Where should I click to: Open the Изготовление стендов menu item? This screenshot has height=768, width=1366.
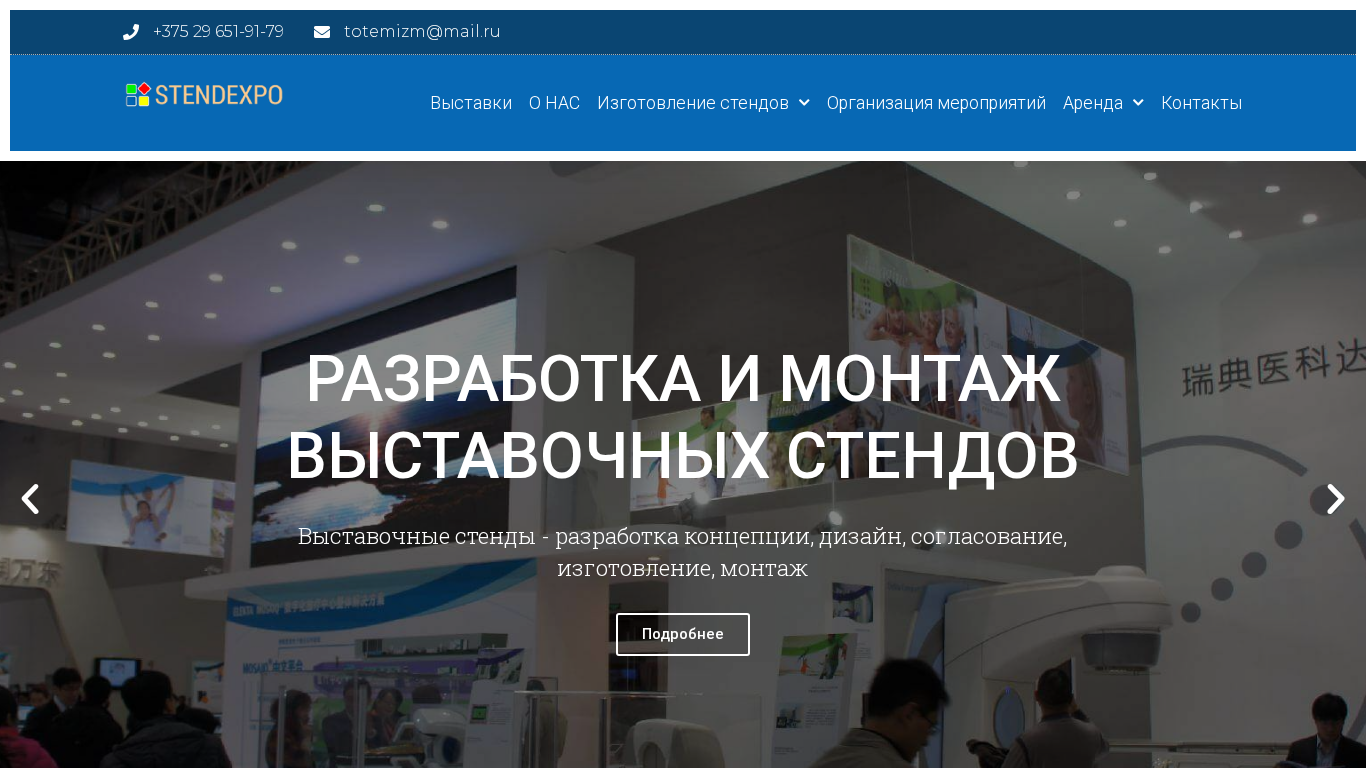pyautogui.click(x=693, y=103)
